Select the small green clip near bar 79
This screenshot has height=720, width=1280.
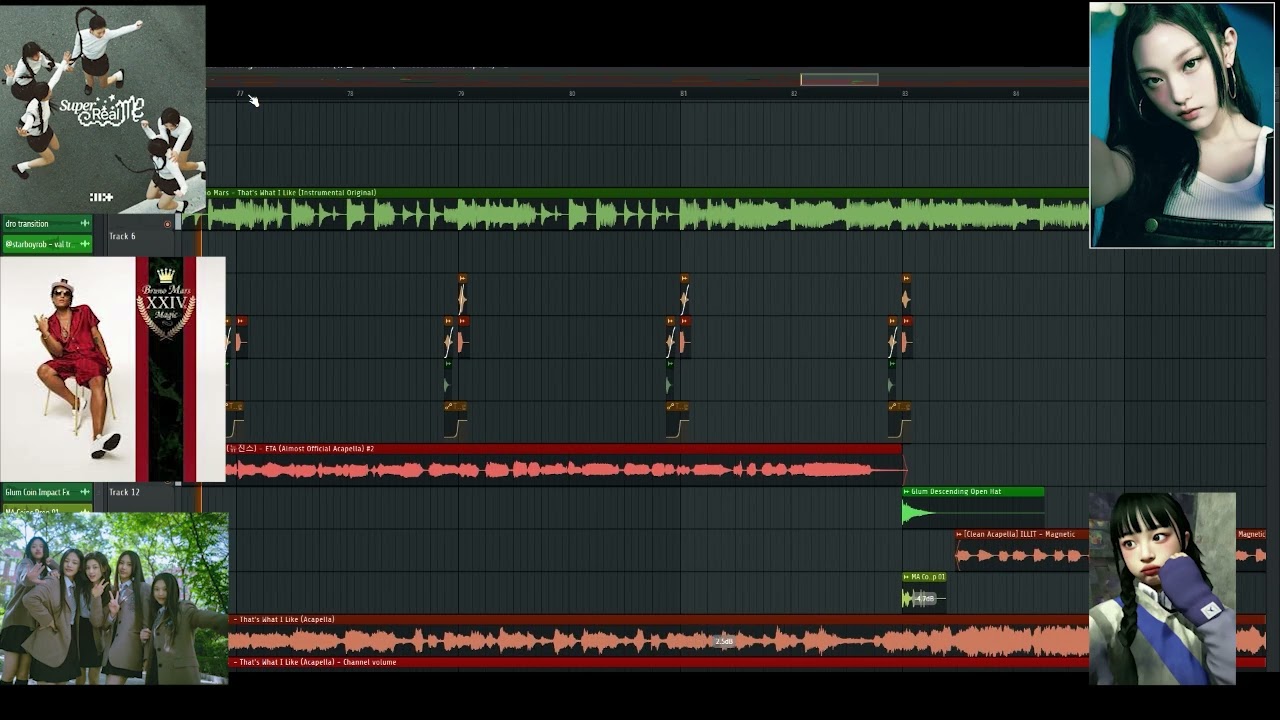pos(447,380)
